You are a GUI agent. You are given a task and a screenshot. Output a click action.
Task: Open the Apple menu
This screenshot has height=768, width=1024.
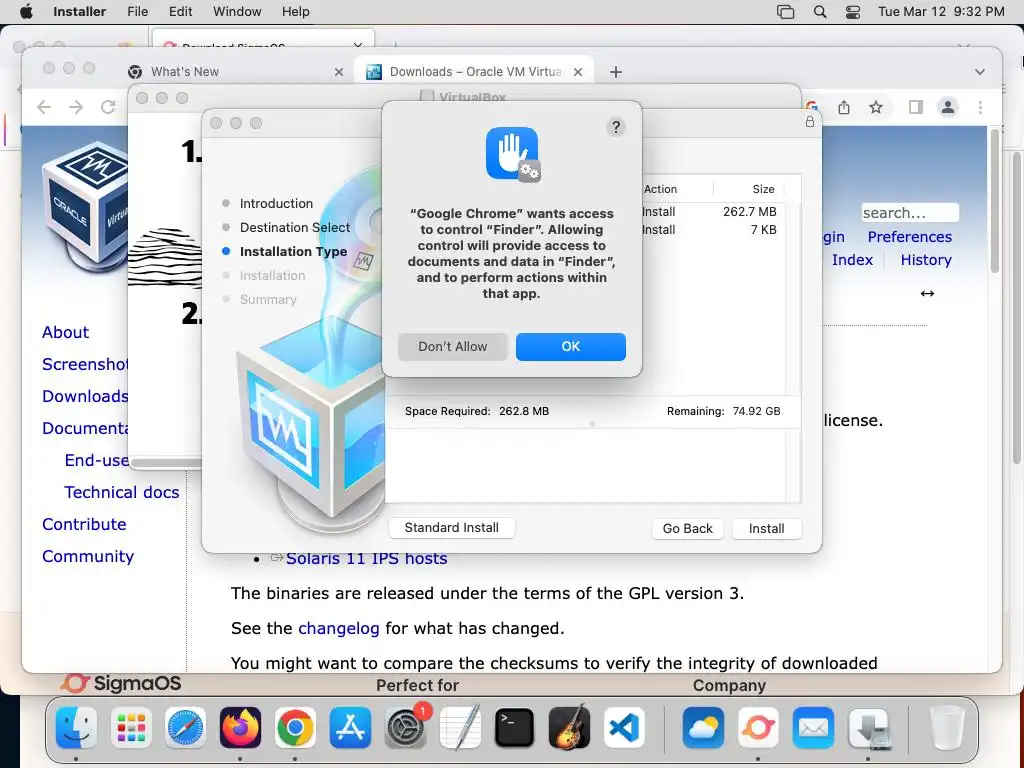click(x=26, y=12)
